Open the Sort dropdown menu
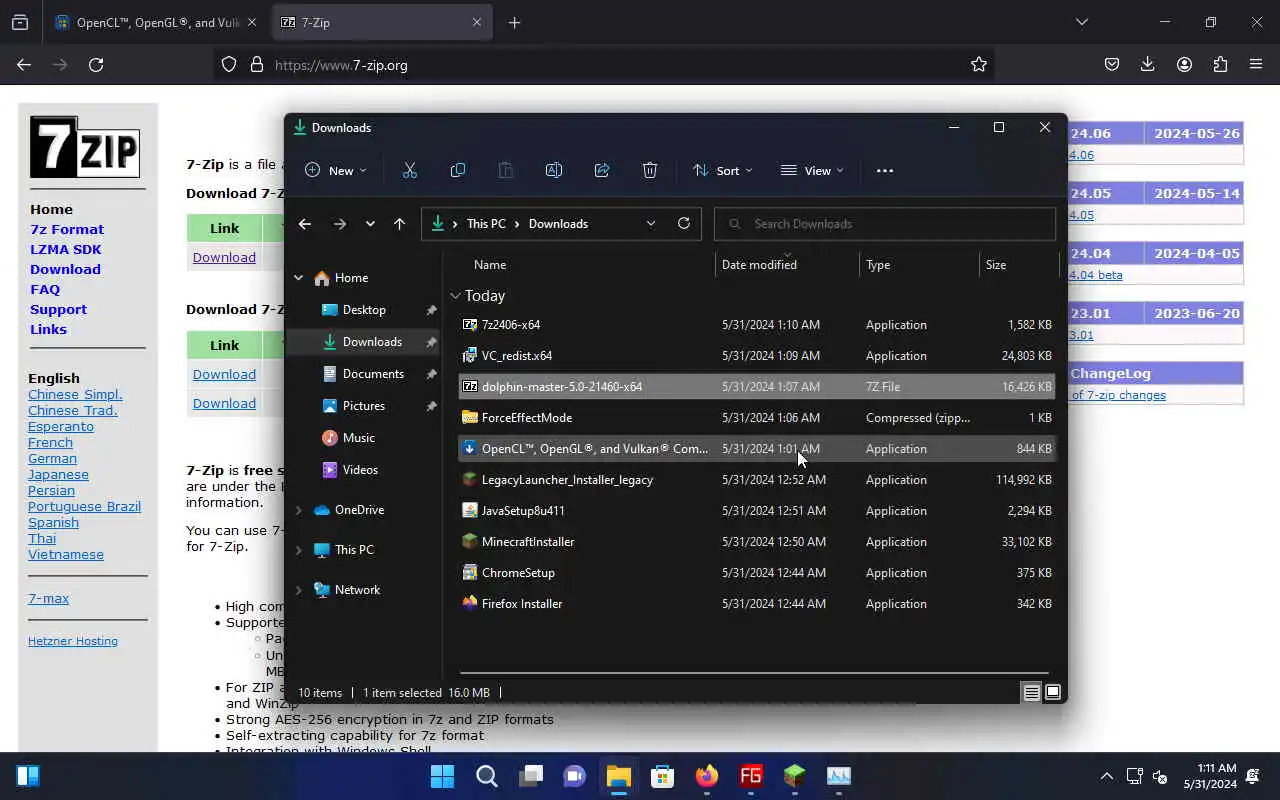1280x800 pixels. 723,171
